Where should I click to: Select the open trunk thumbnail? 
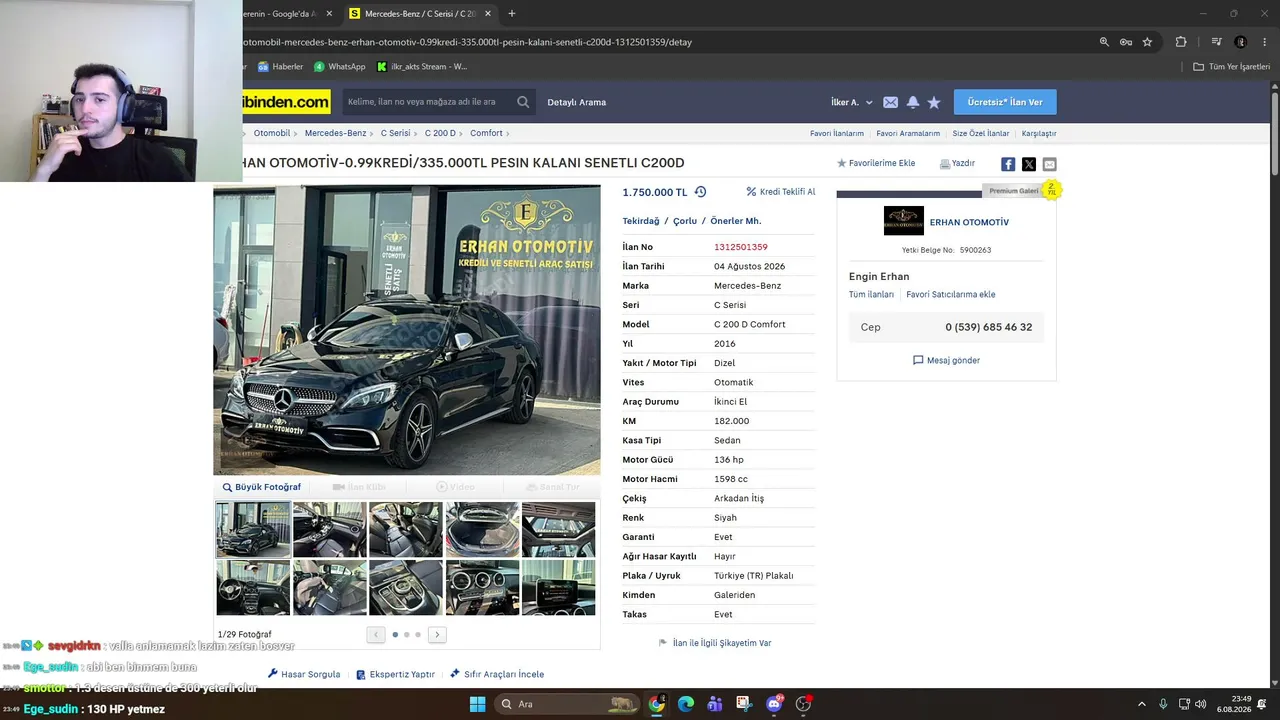click(482, 529)
